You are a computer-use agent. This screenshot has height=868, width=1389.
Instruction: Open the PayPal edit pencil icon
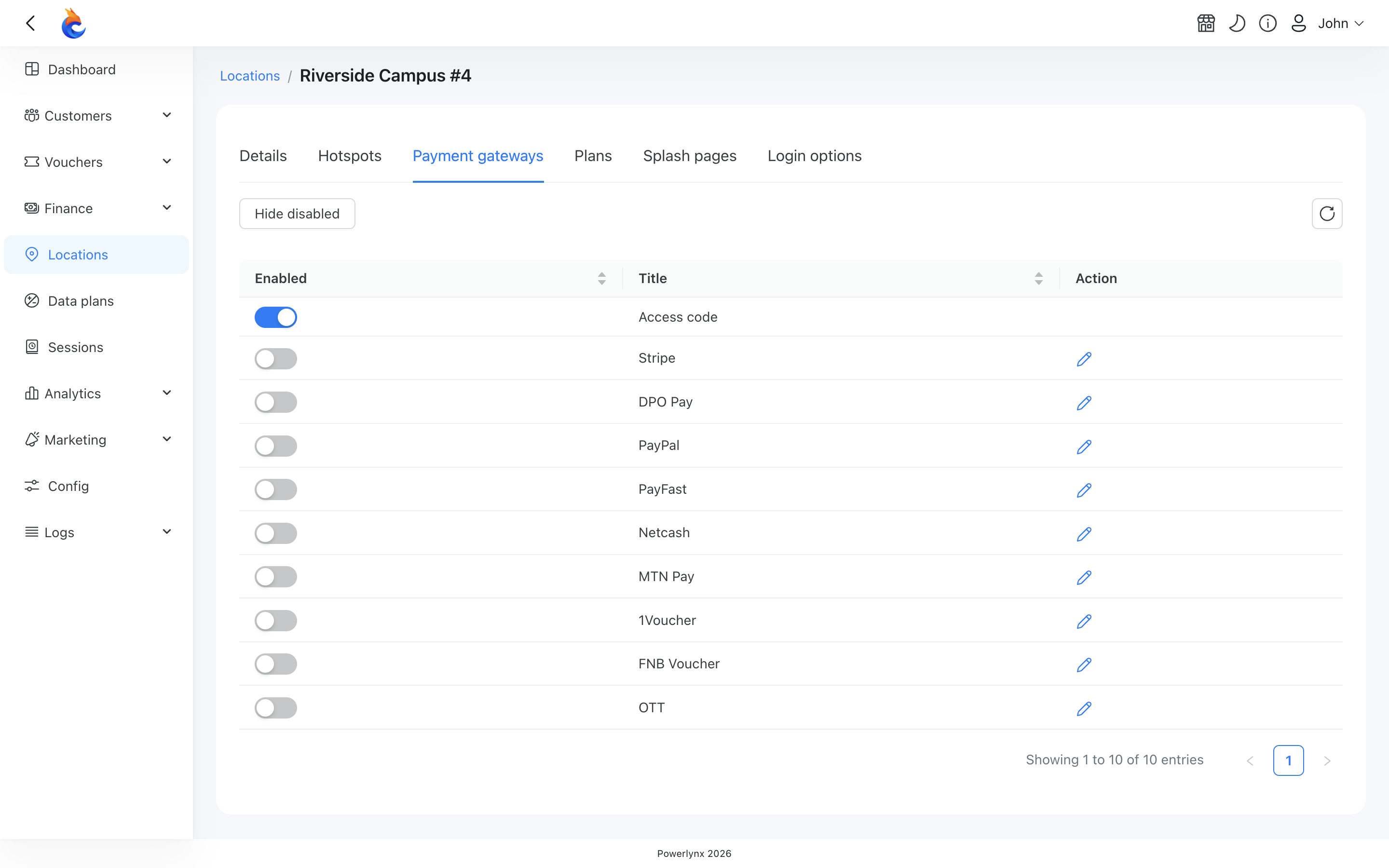1084,447
